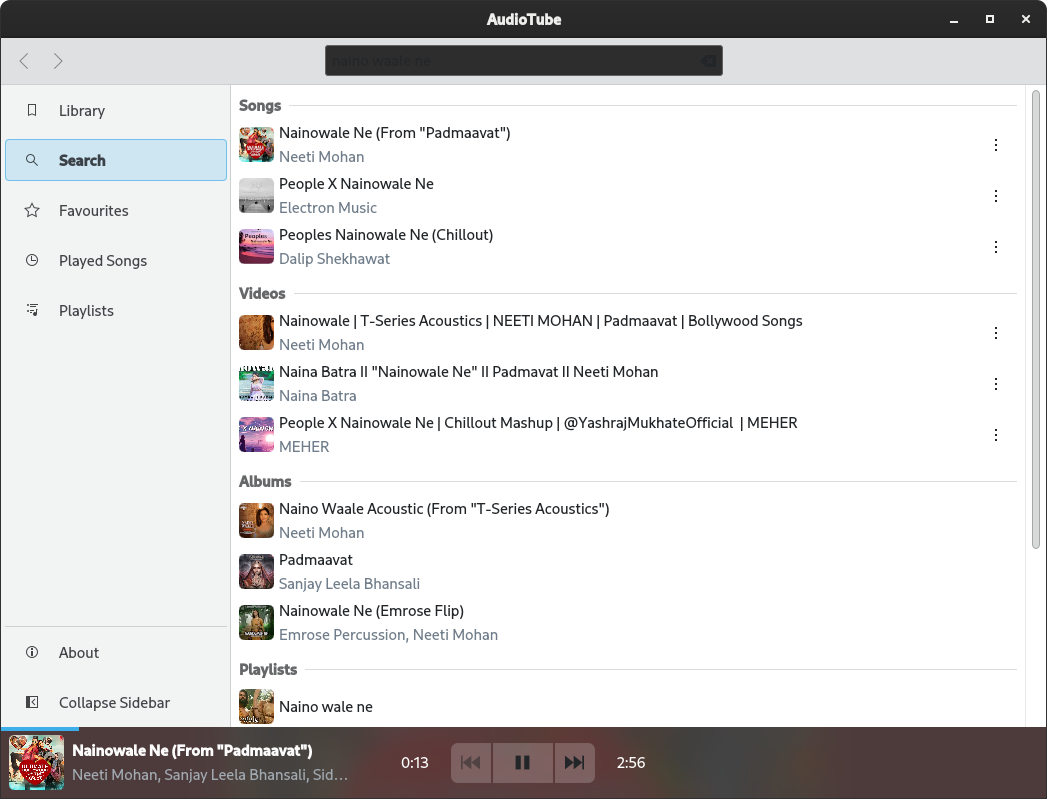The width and height of the screenshot is (1047, 799).
Task: Click the artist link Neeti Mohan
Action: 321,156
